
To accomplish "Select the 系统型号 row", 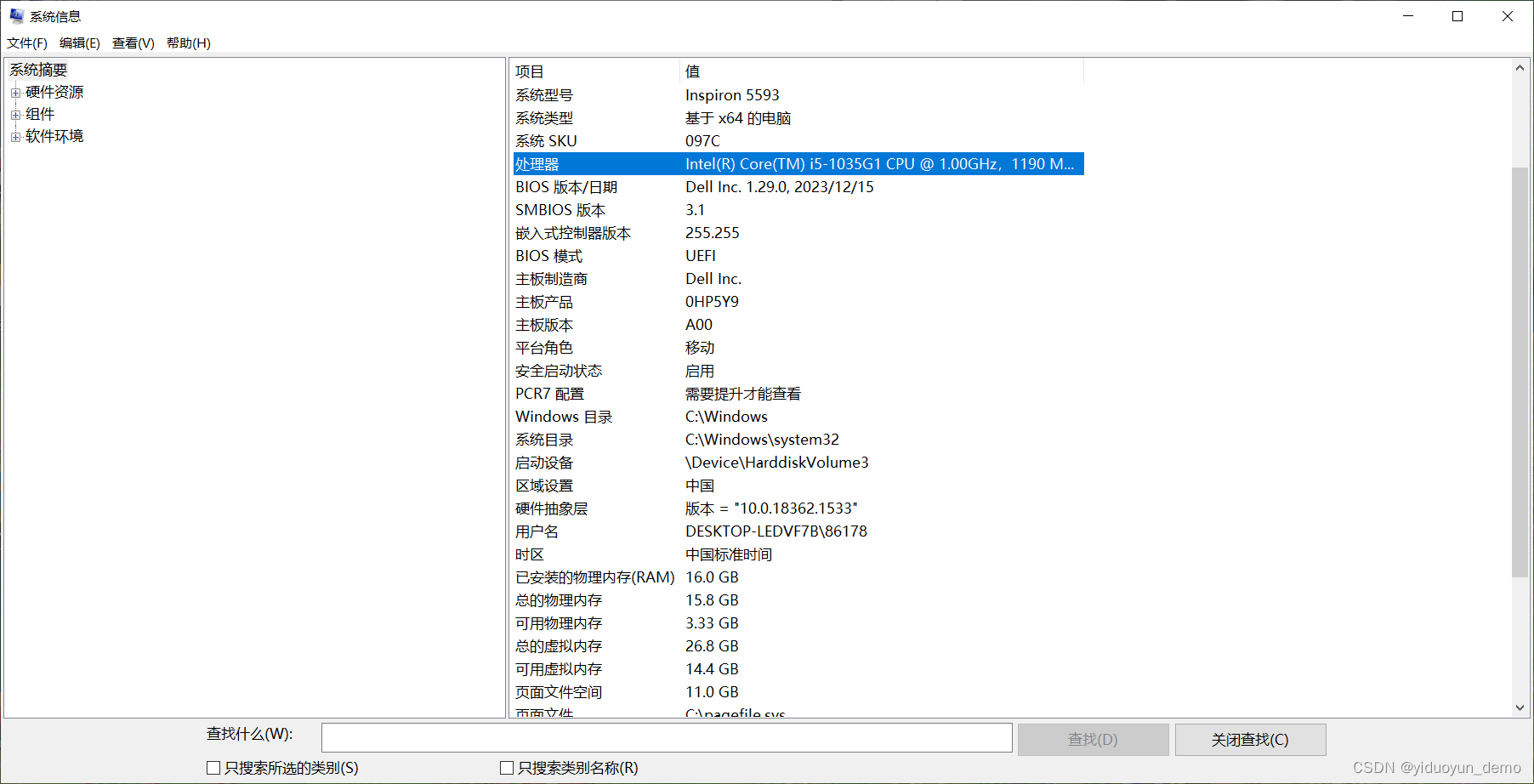I will coord(798,95).
